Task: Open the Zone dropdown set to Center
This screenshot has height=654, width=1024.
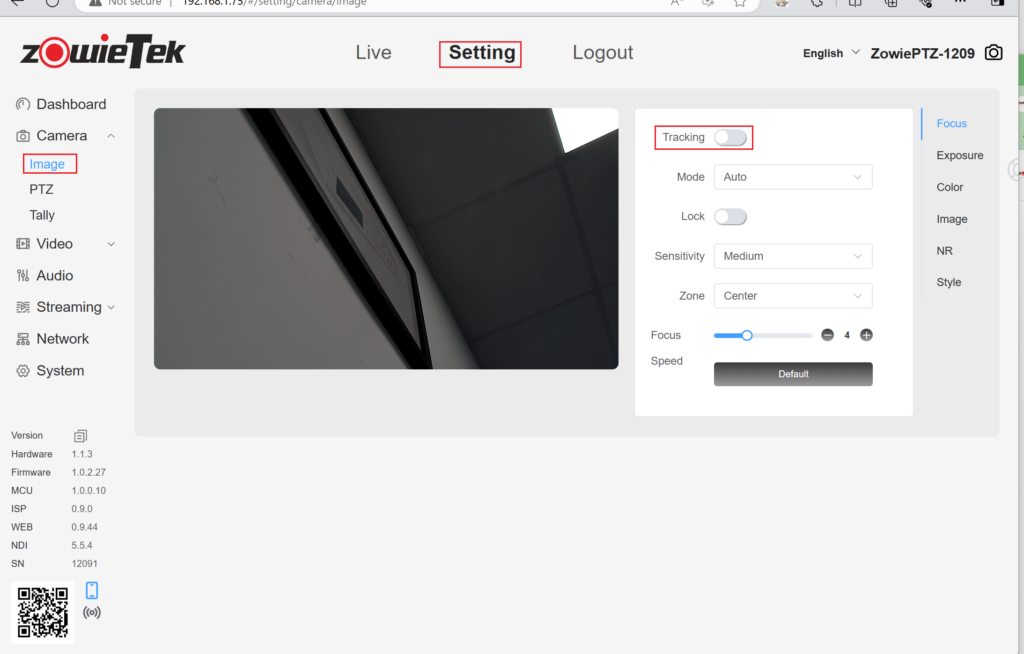Action: tap(792, 296)
